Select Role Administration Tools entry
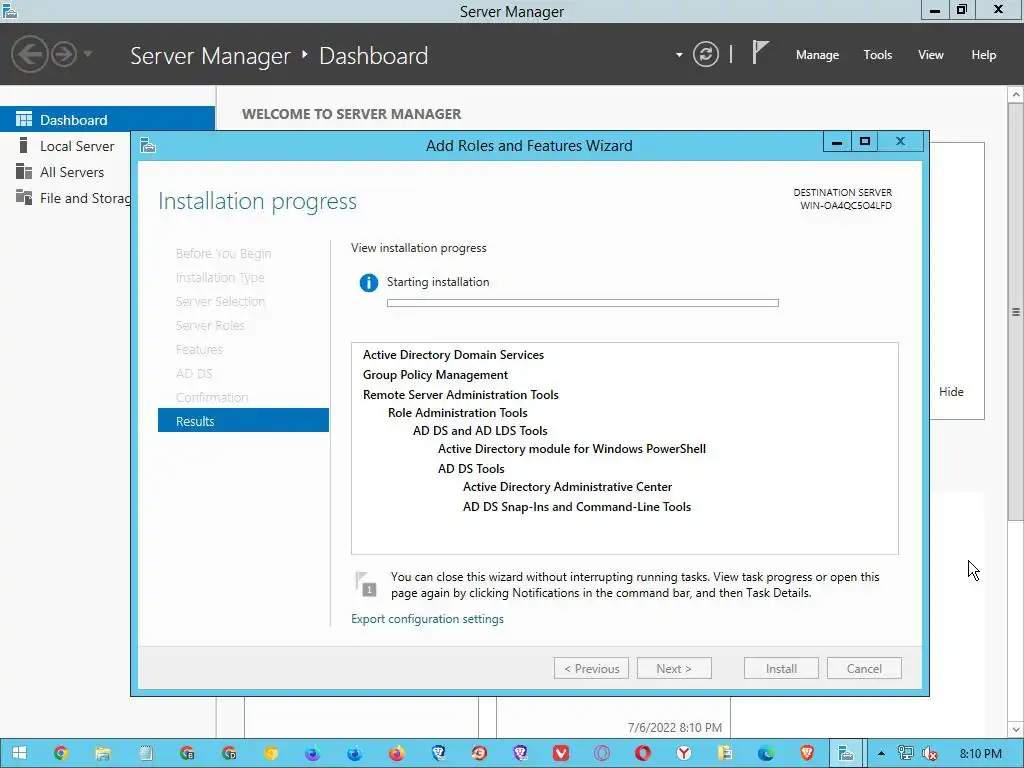This screenshot has height=768, width=1024. point(457,413)
